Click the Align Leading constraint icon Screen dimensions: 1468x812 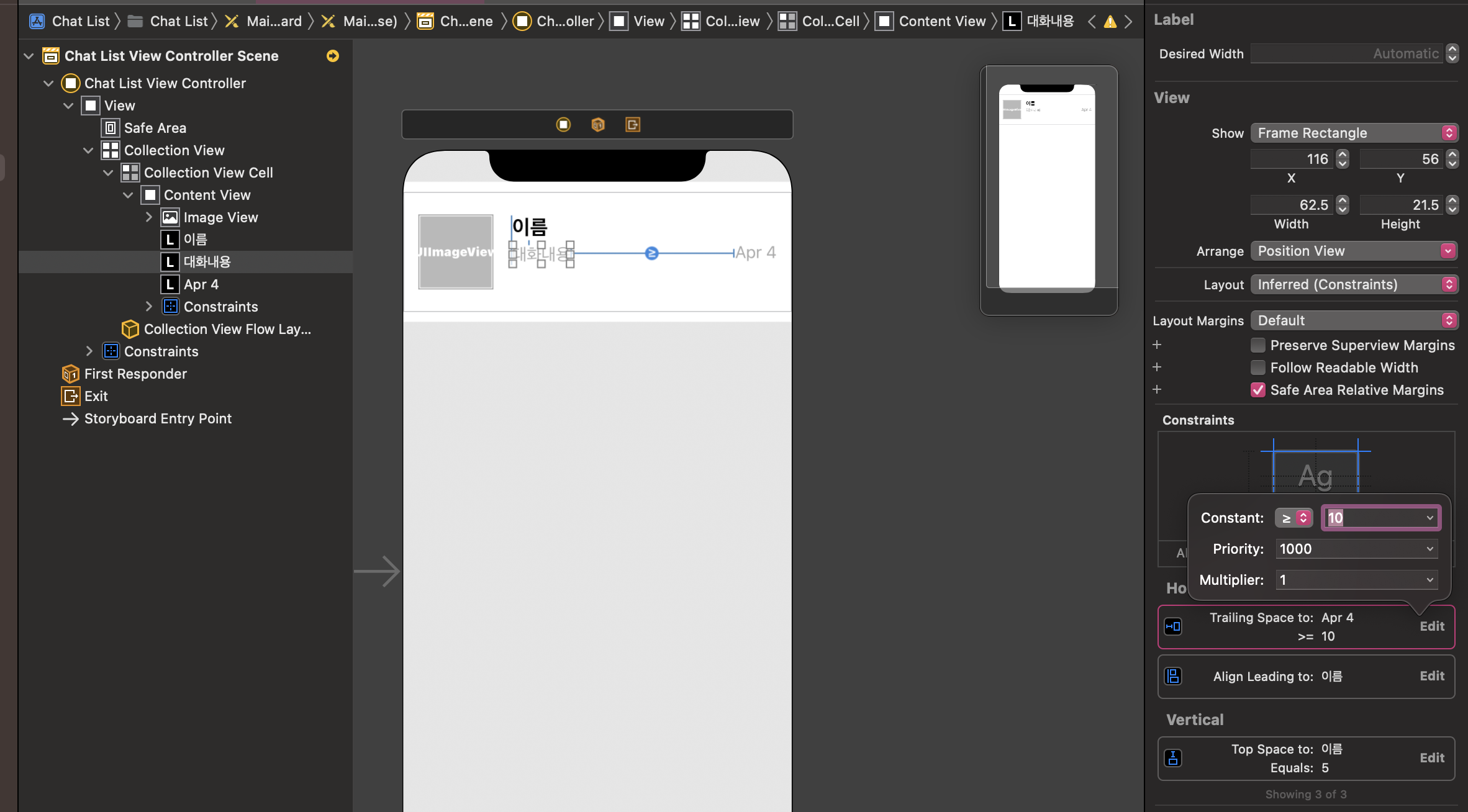tap(1173, 676)
